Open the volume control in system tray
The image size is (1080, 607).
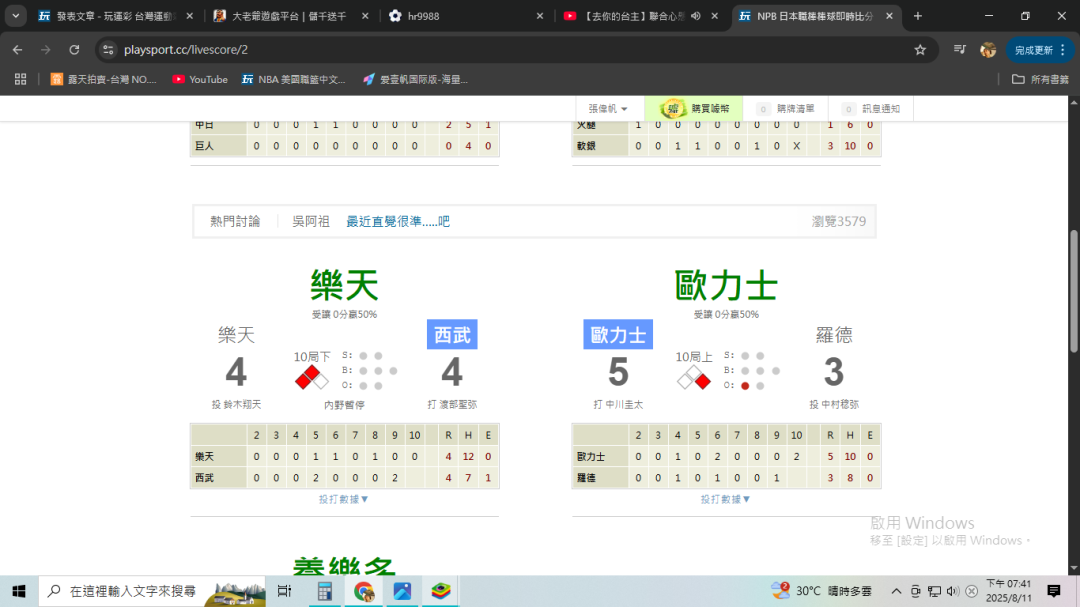pos(953,591)
